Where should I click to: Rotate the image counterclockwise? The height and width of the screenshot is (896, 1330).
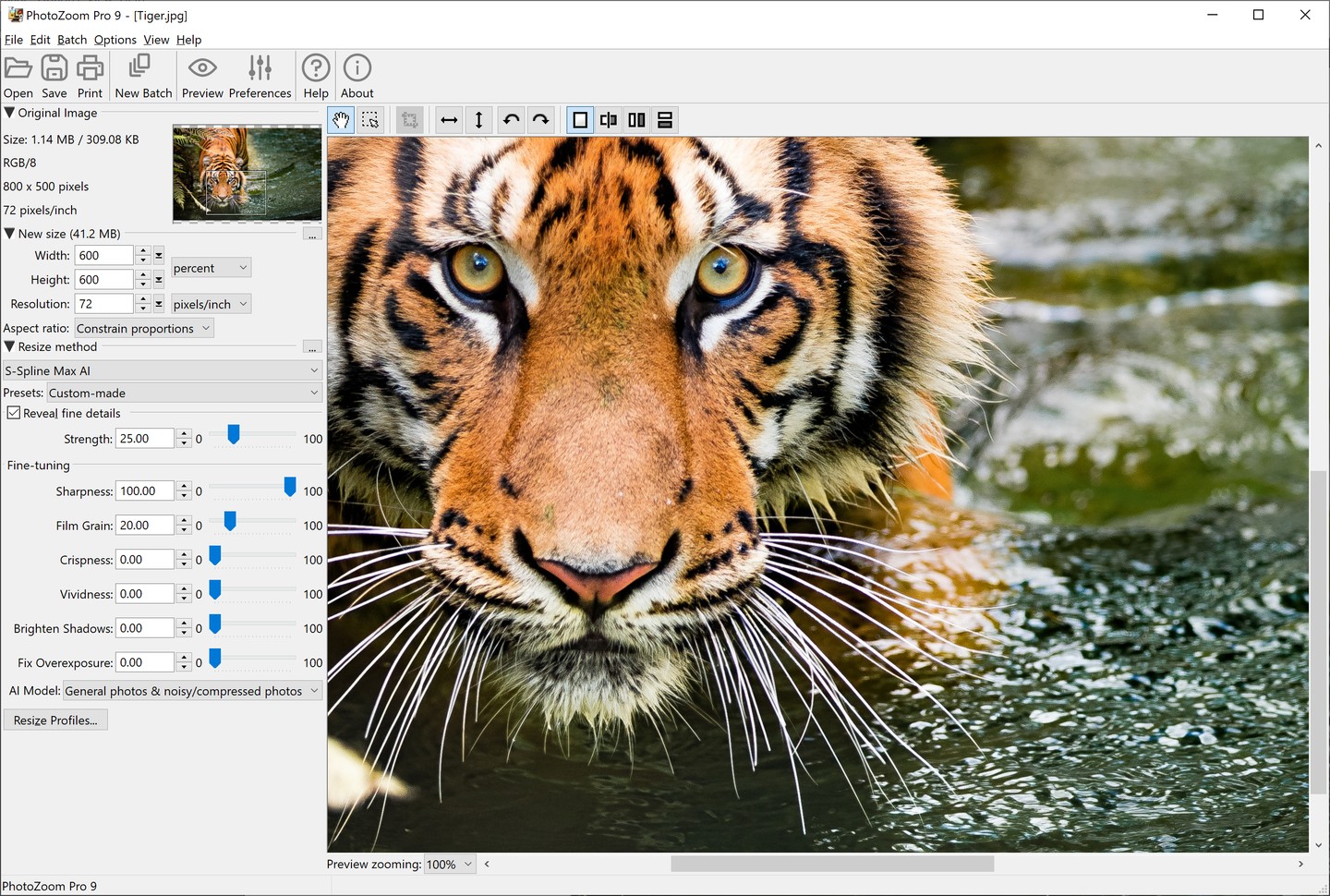(x=511, y=120)
